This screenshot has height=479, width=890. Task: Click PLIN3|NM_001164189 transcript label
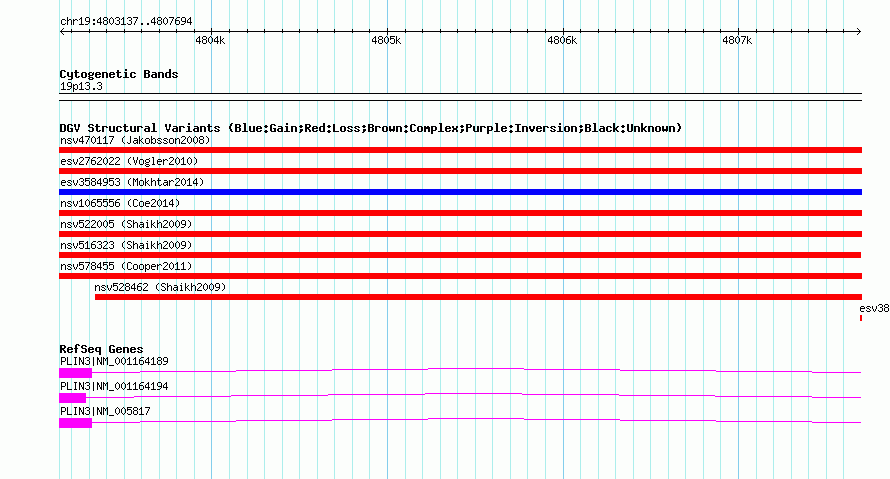click(x=114, y=362)
